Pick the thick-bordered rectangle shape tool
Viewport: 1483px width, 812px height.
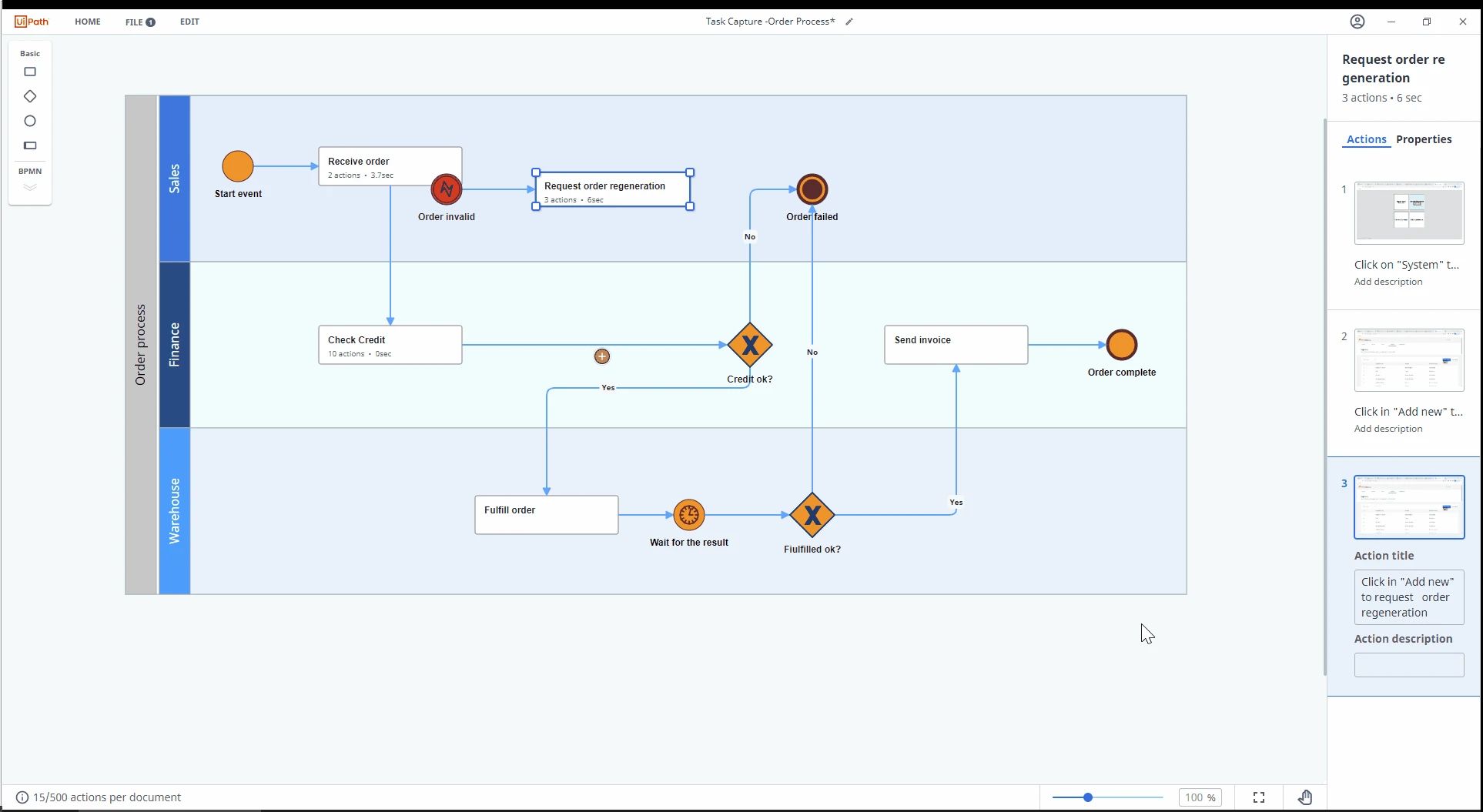(x=30, y=145)
